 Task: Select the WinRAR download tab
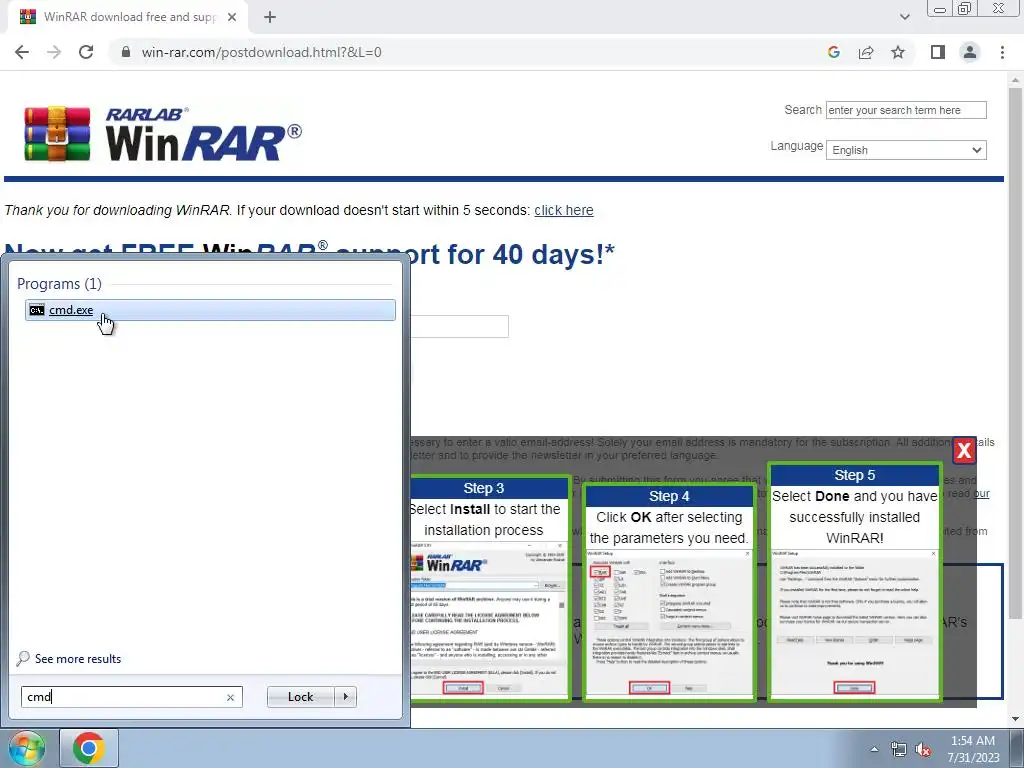(128, 17)
